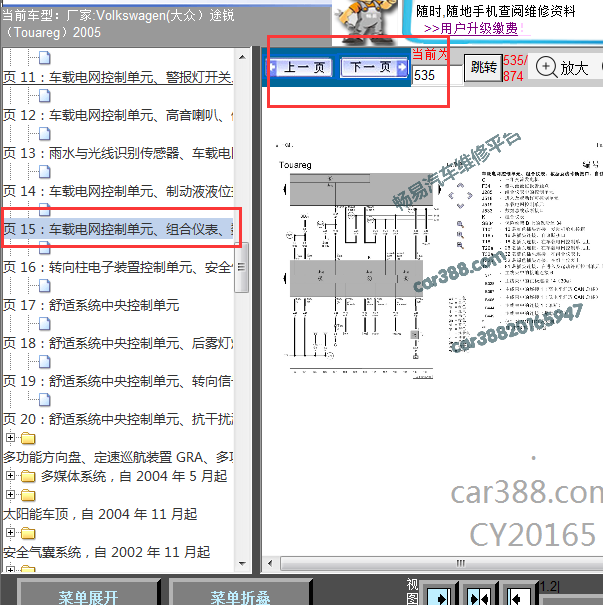
Task: Select tree row 页 16 转向柱电子装置控制单元
Action: tap(118, 267)
